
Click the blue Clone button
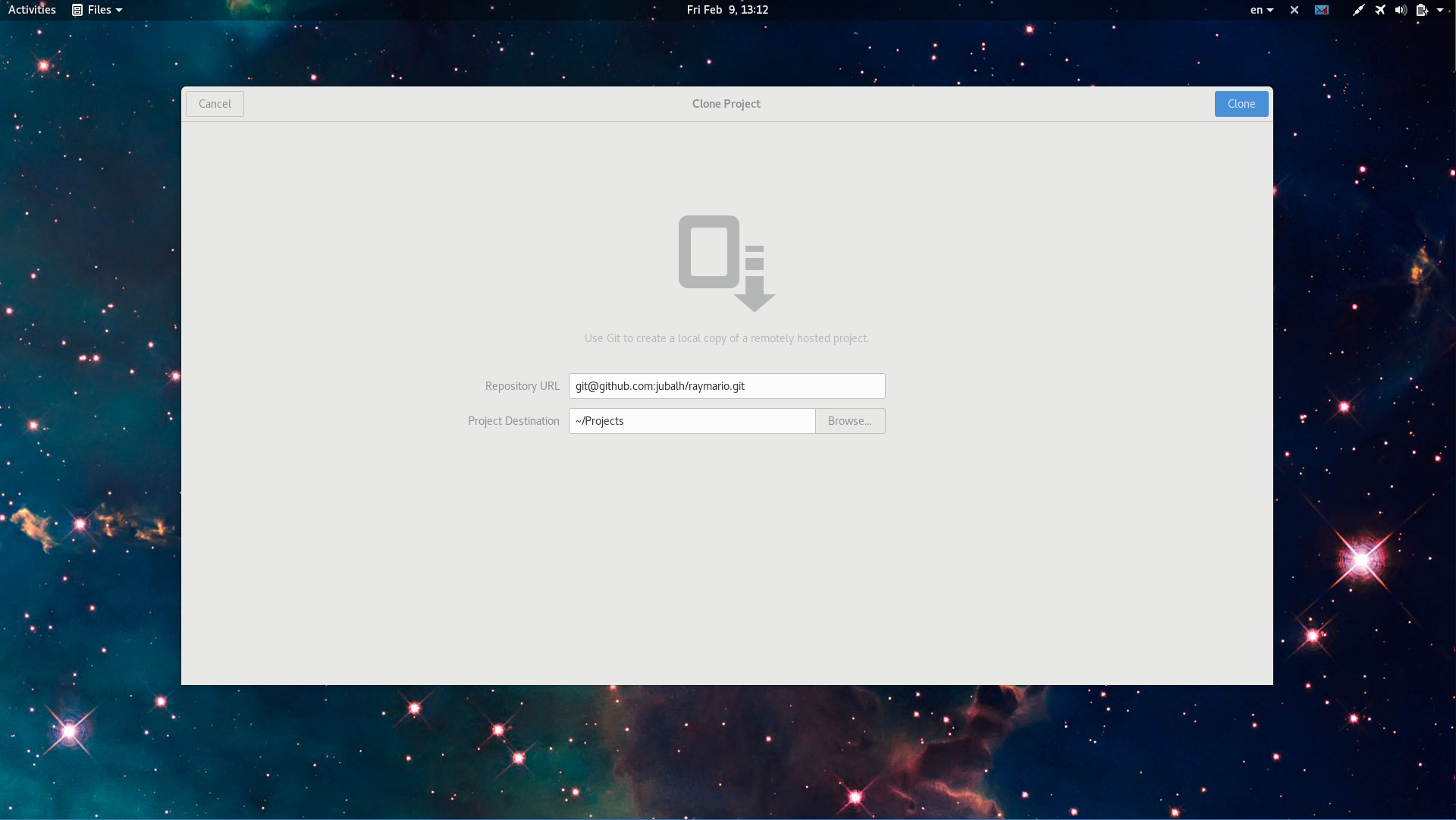1241,104
